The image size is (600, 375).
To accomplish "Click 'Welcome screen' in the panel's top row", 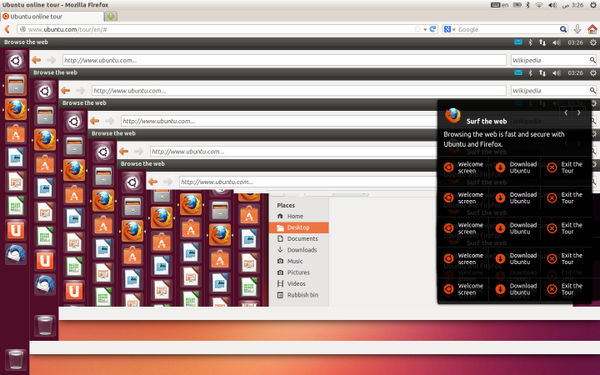I will pos(463,167).
